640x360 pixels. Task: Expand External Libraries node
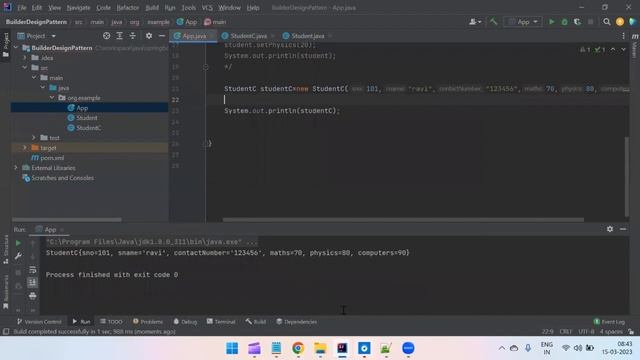pyautogui.click(x=16, y=167)
